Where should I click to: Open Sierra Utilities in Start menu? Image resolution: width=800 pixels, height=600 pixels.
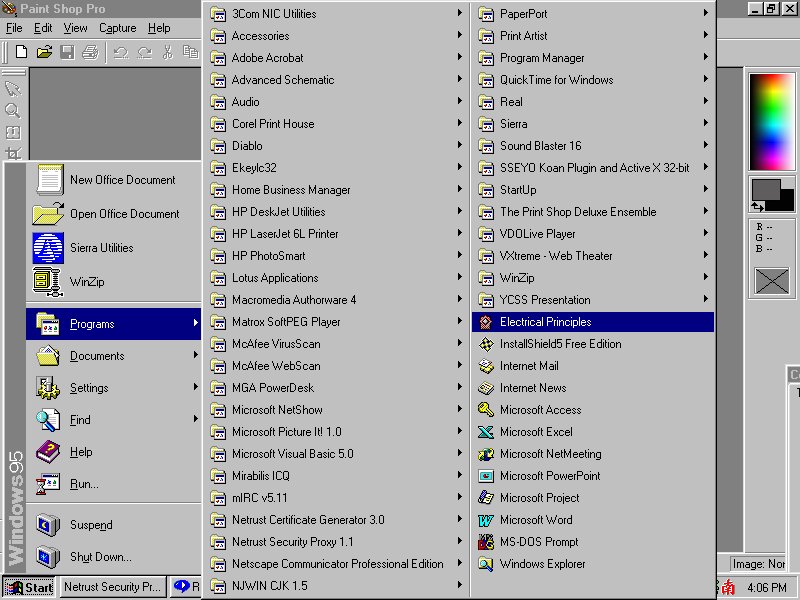click(x=100, y=248)
